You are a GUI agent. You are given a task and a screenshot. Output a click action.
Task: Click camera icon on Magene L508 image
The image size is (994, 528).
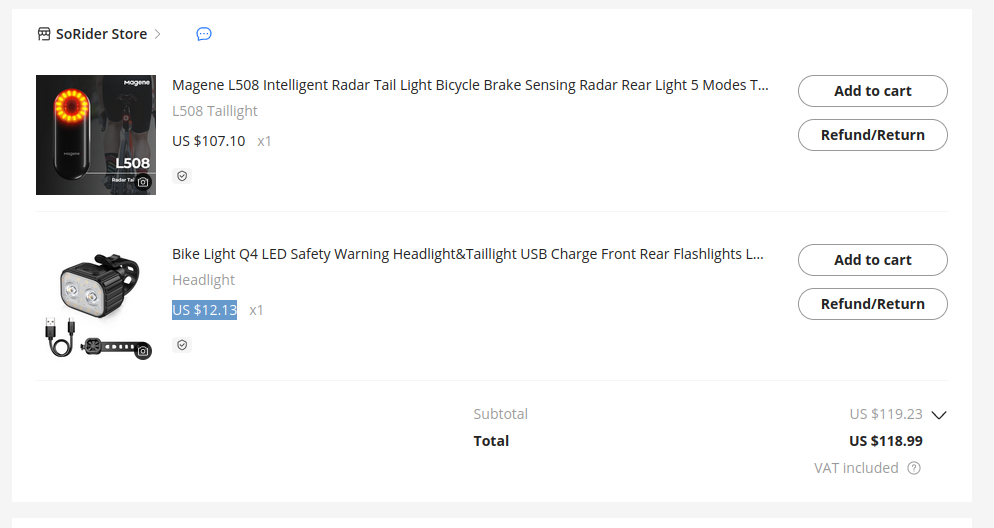(x=143, y=182)
